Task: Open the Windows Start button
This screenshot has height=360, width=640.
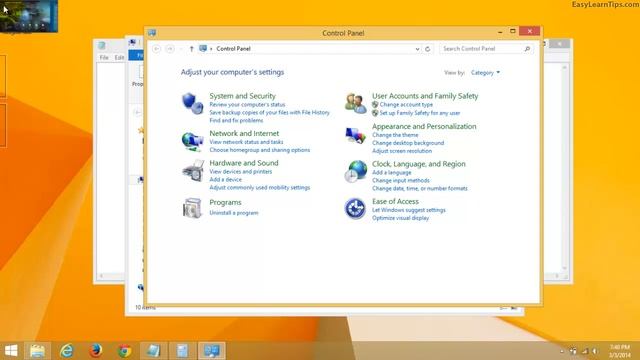Action: pyautogui.click(x=11, y=351)
